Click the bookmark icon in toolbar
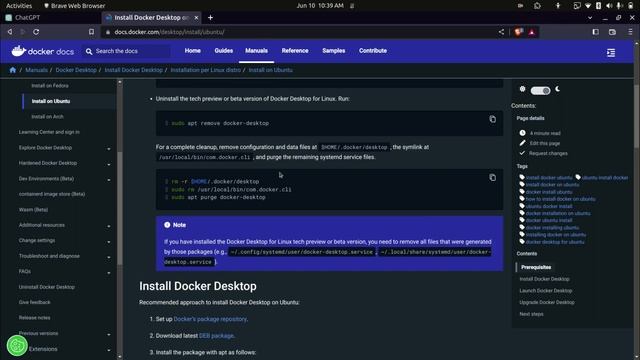The image size is (640, 360). point(91,32)
